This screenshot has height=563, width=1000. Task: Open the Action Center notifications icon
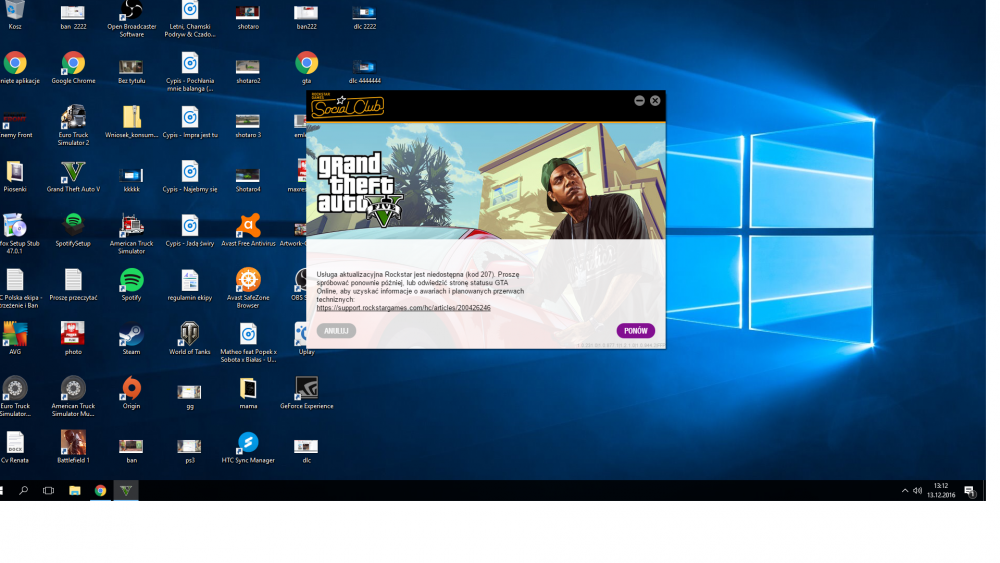tap(970, 490)
